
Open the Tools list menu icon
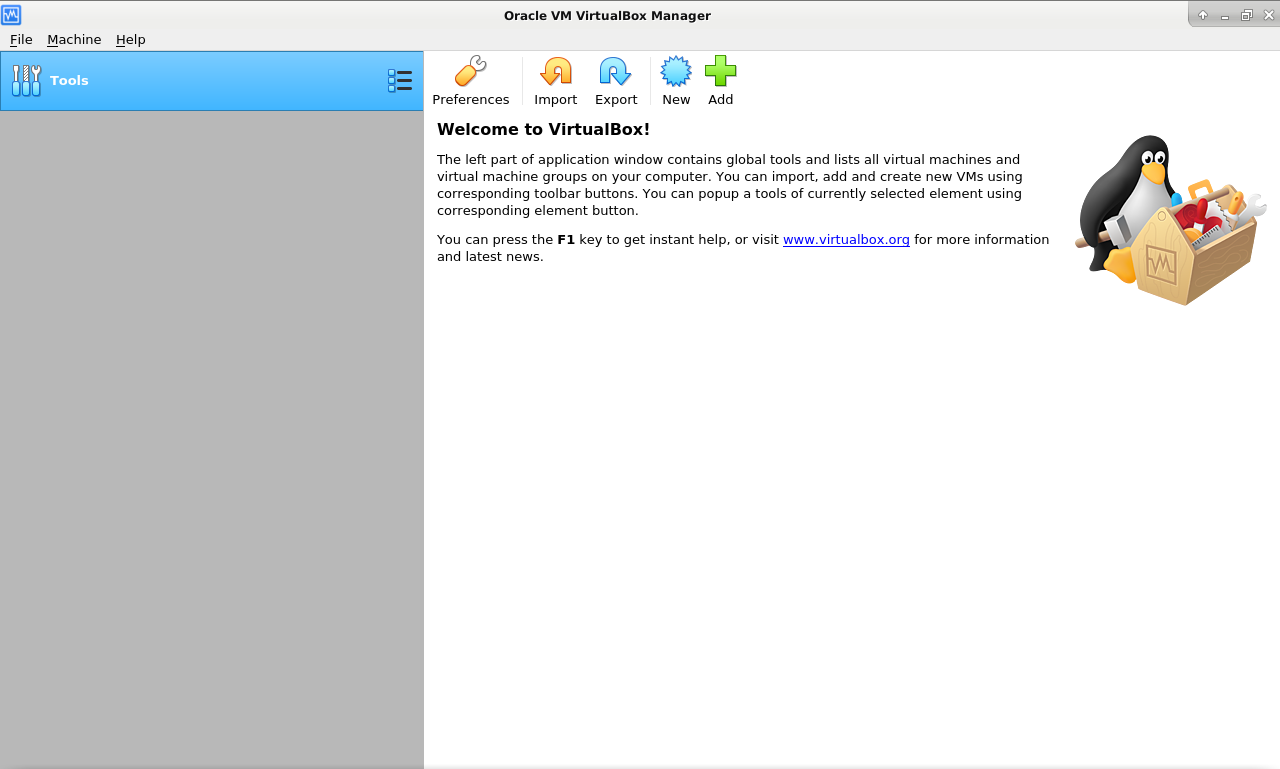coord(400,81)
